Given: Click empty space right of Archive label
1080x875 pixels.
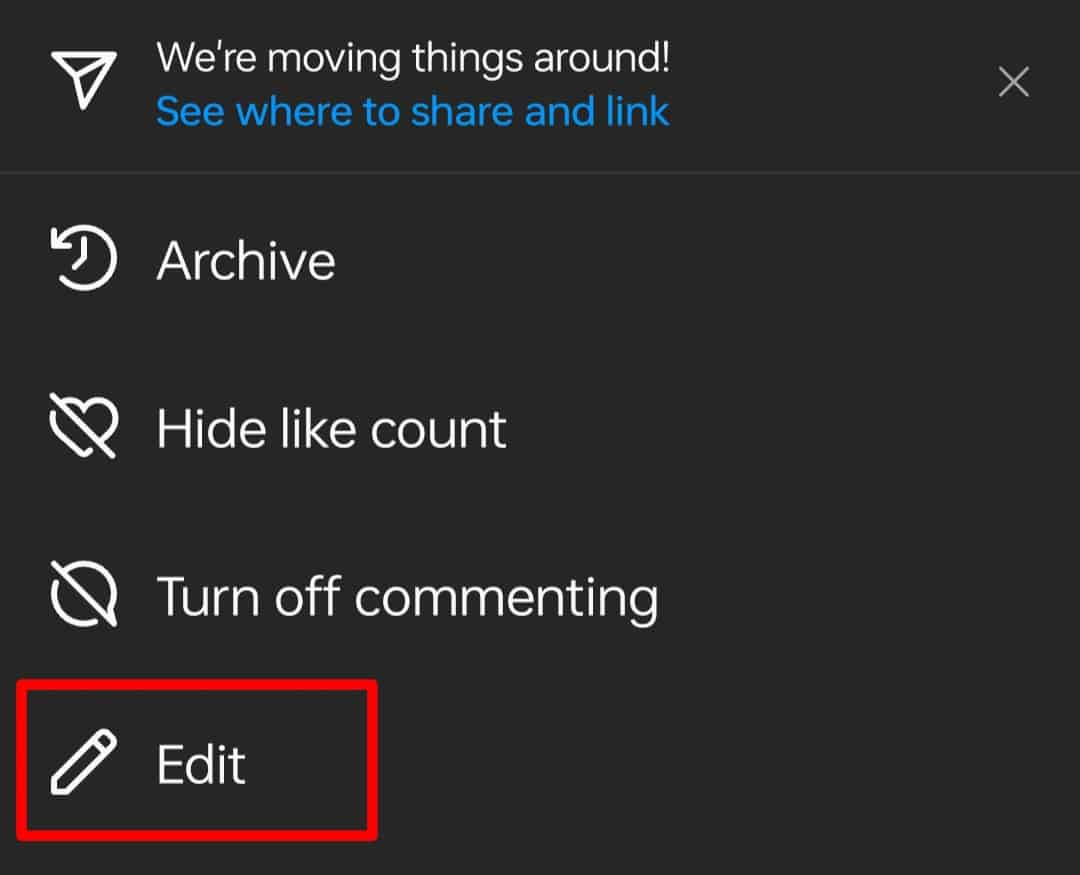Looking at the screenshot, I should [700, 261].
